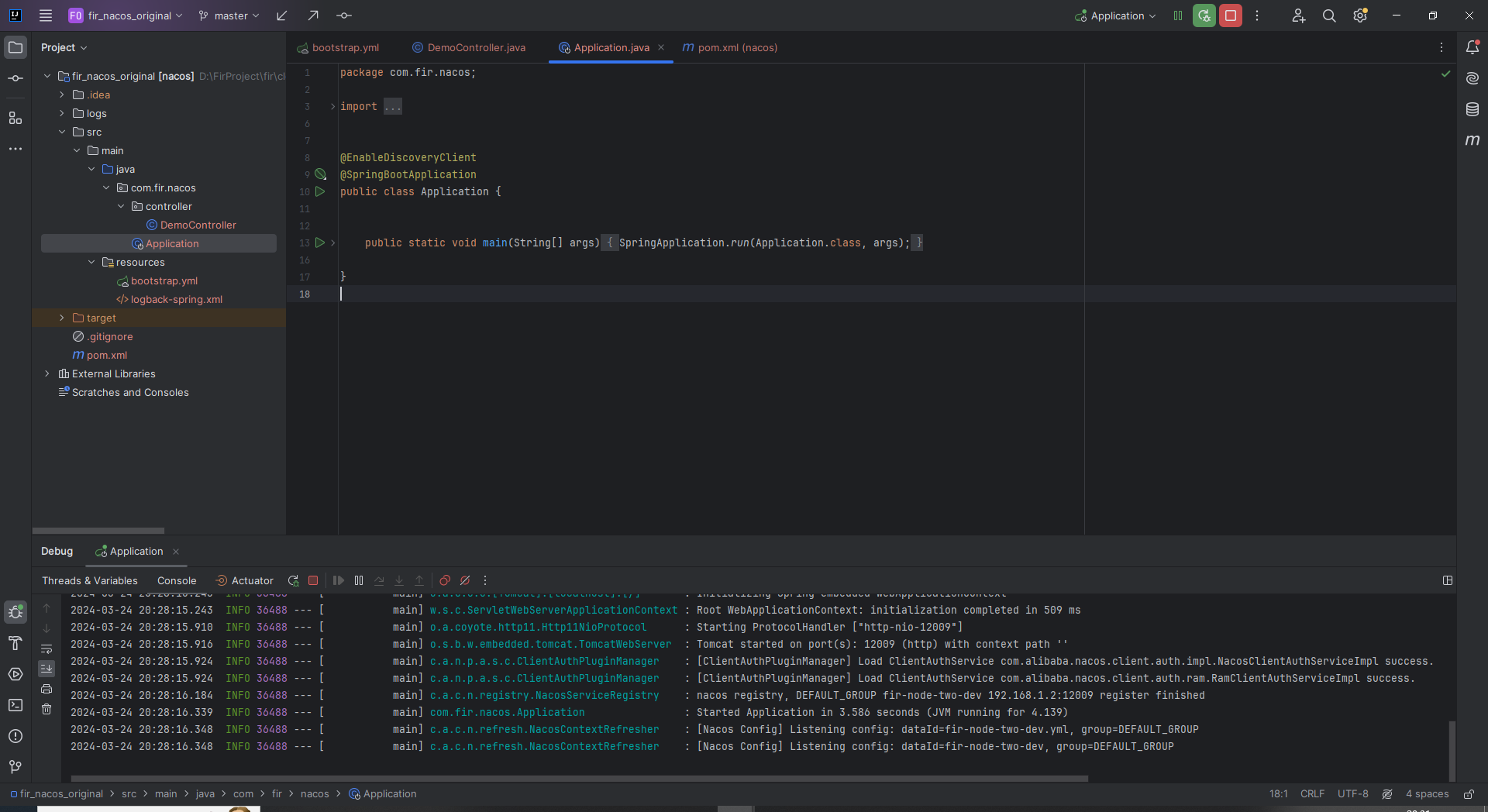1488x812 pixels.
Task: Click Pause Program in debug toolbar
Action: (x=359, y=580)
